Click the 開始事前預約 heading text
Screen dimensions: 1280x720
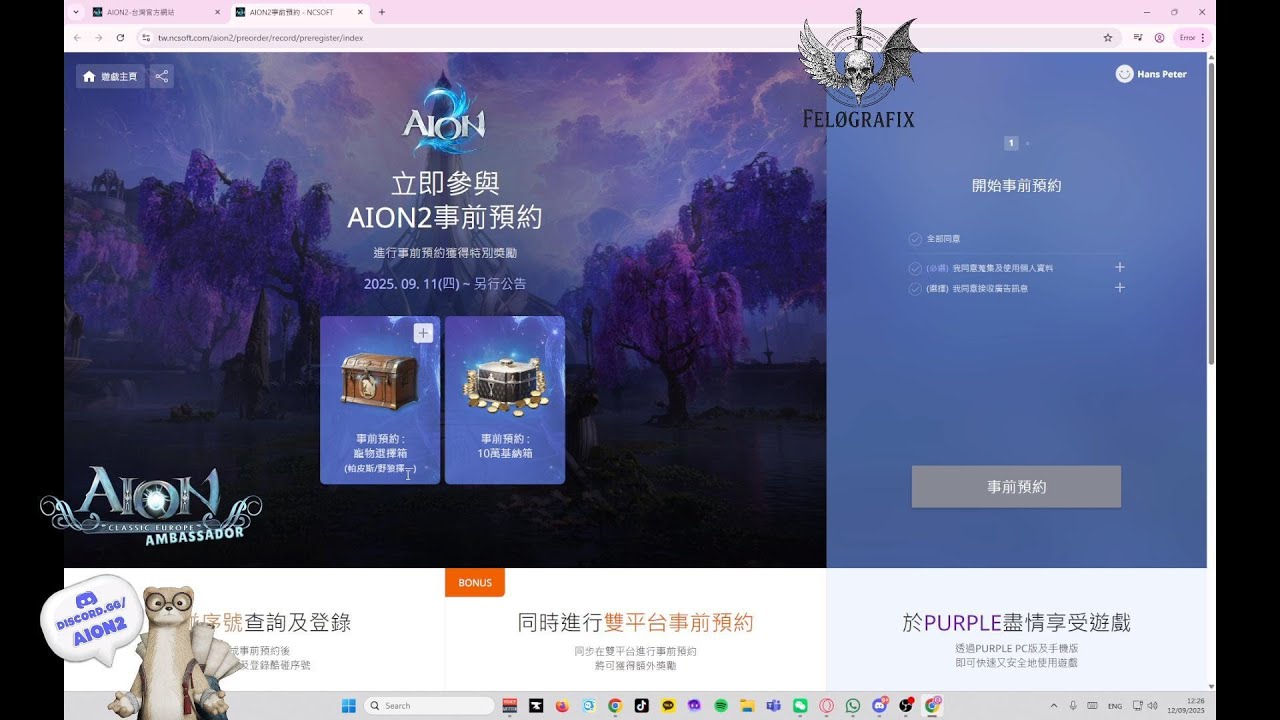(x=1016, y=186)
